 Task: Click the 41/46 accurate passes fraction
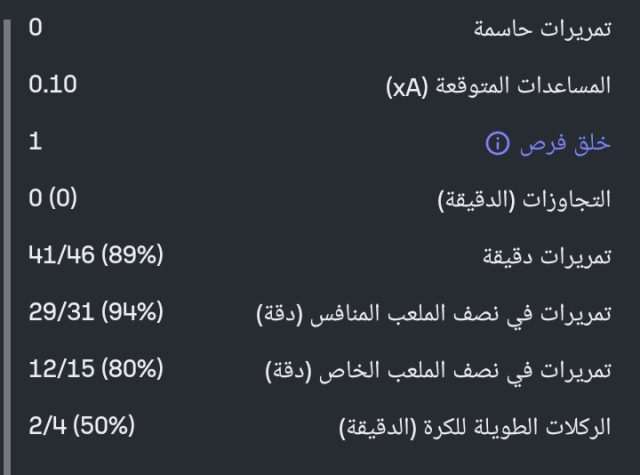(x=60, y=256)
